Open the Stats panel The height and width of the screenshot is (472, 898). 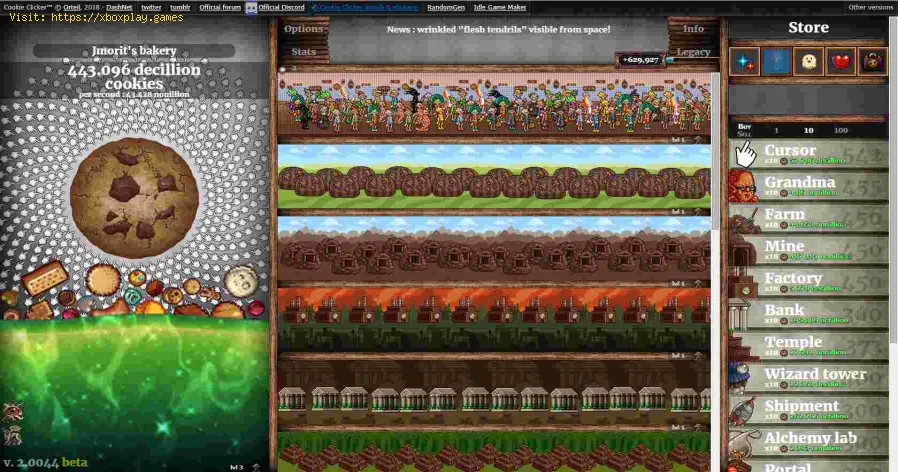pyautogui.click(x=304, y=52)
